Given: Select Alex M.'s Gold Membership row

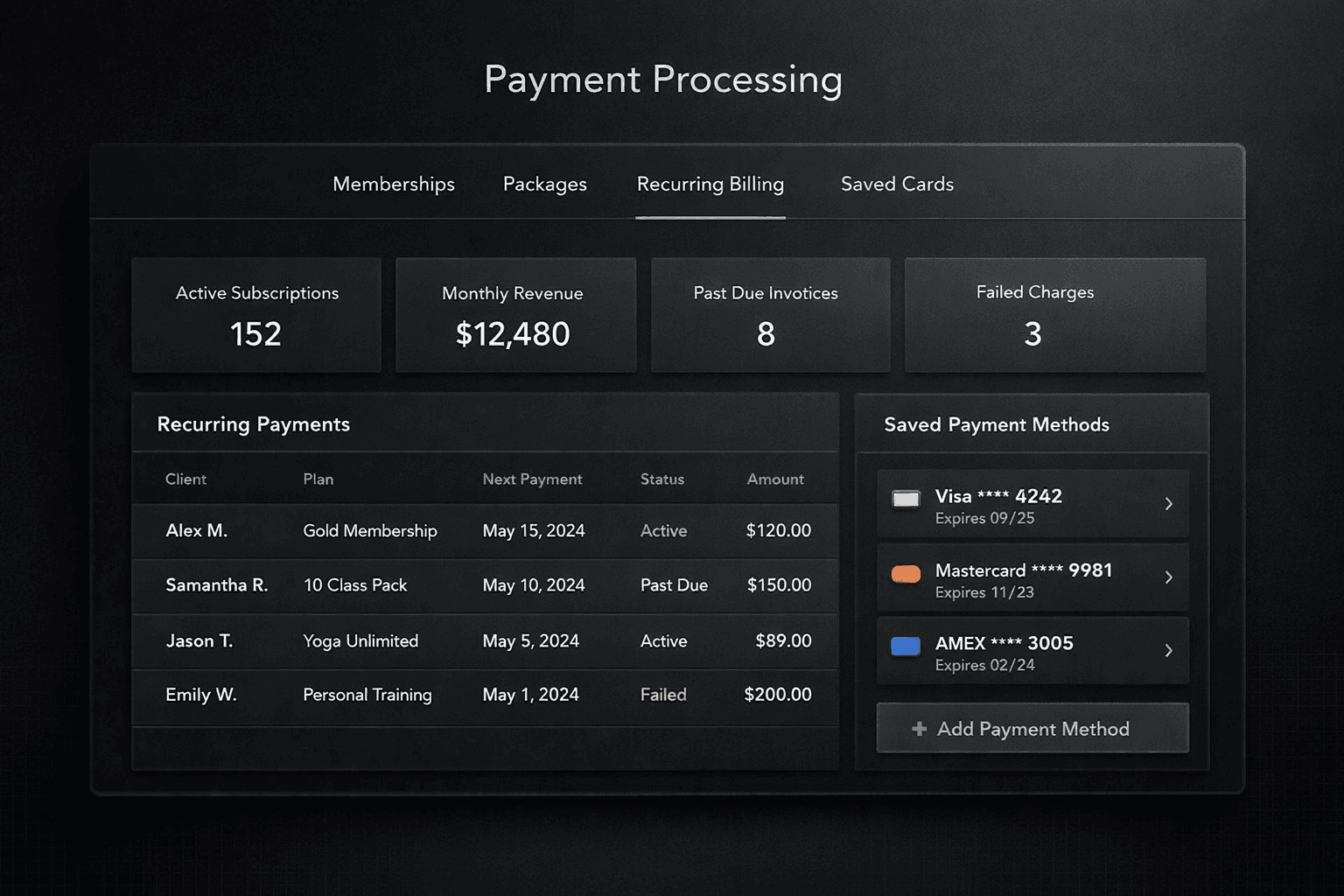Looking at the screenshot, I should coord(486,530).
